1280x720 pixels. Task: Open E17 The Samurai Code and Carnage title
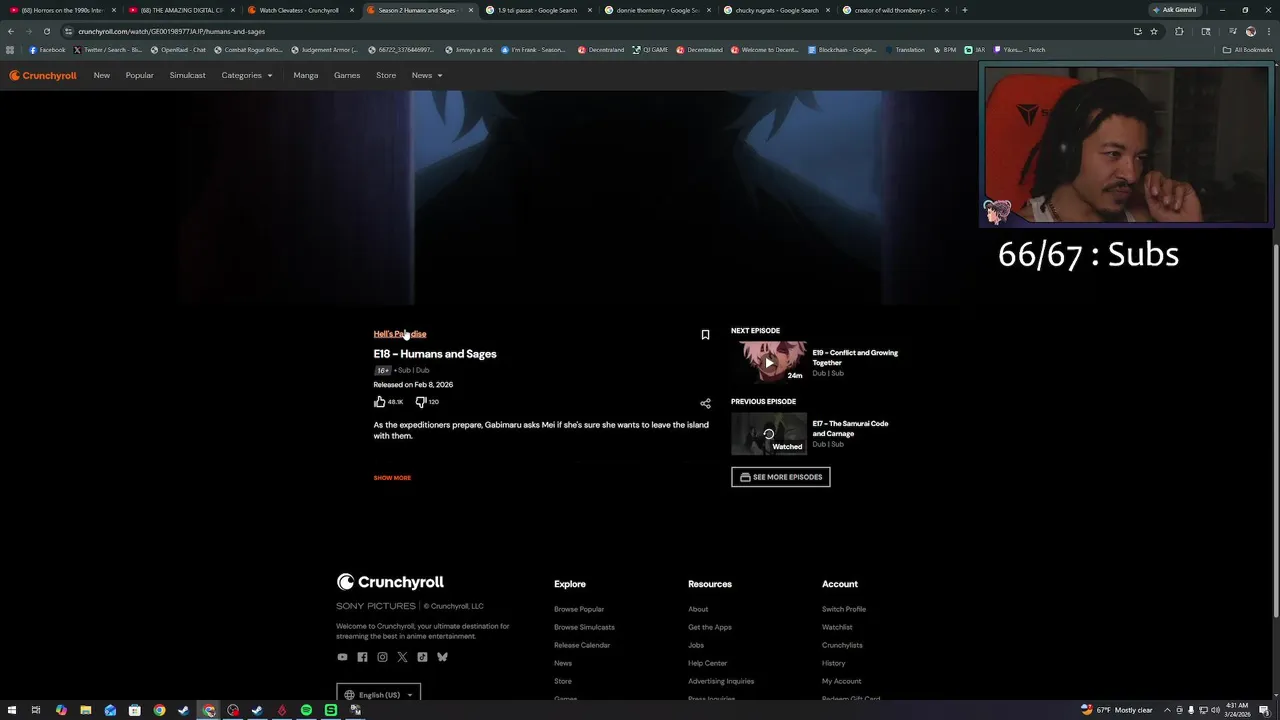[850, 428]
